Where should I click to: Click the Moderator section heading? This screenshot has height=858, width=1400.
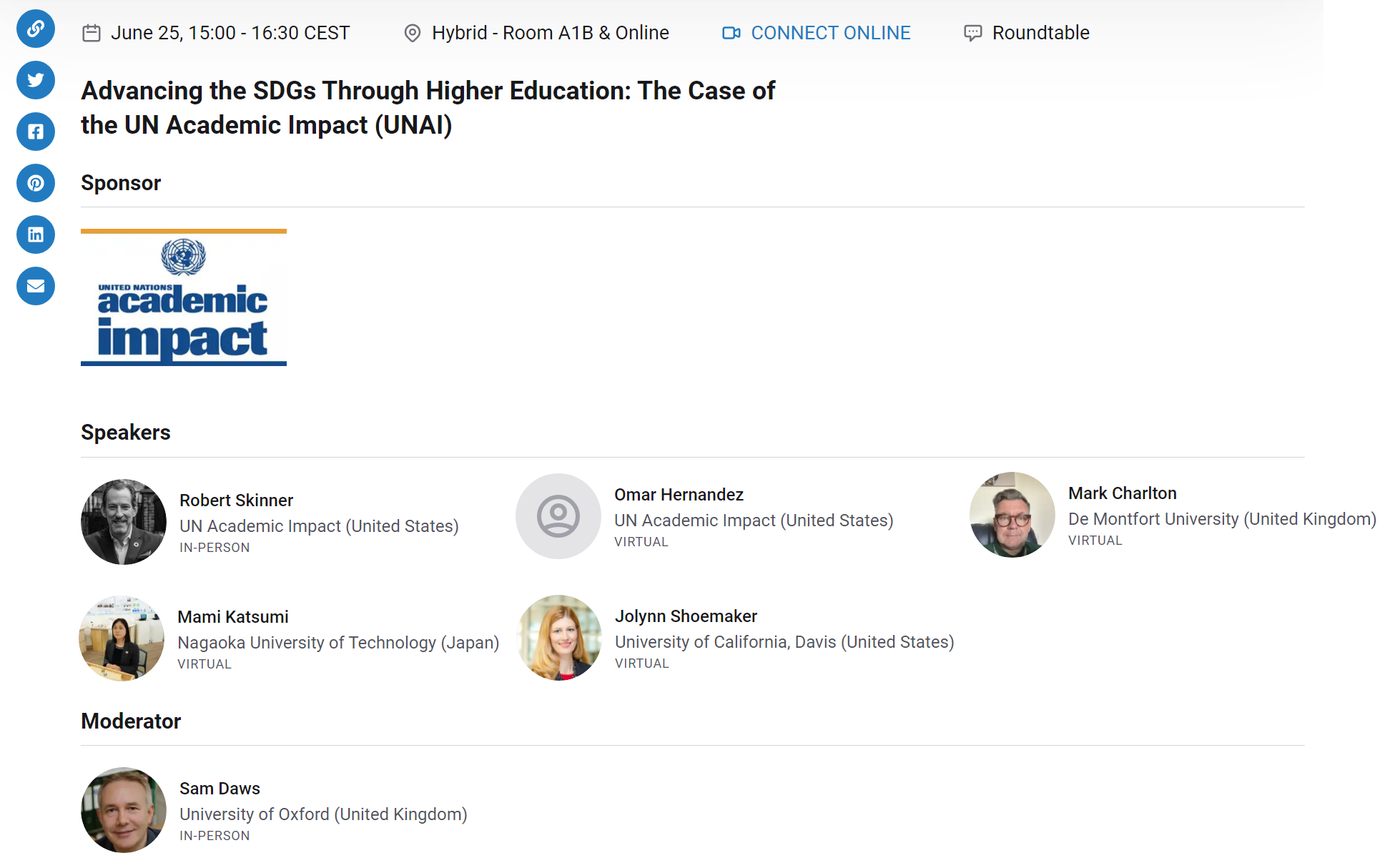point(131,721)
